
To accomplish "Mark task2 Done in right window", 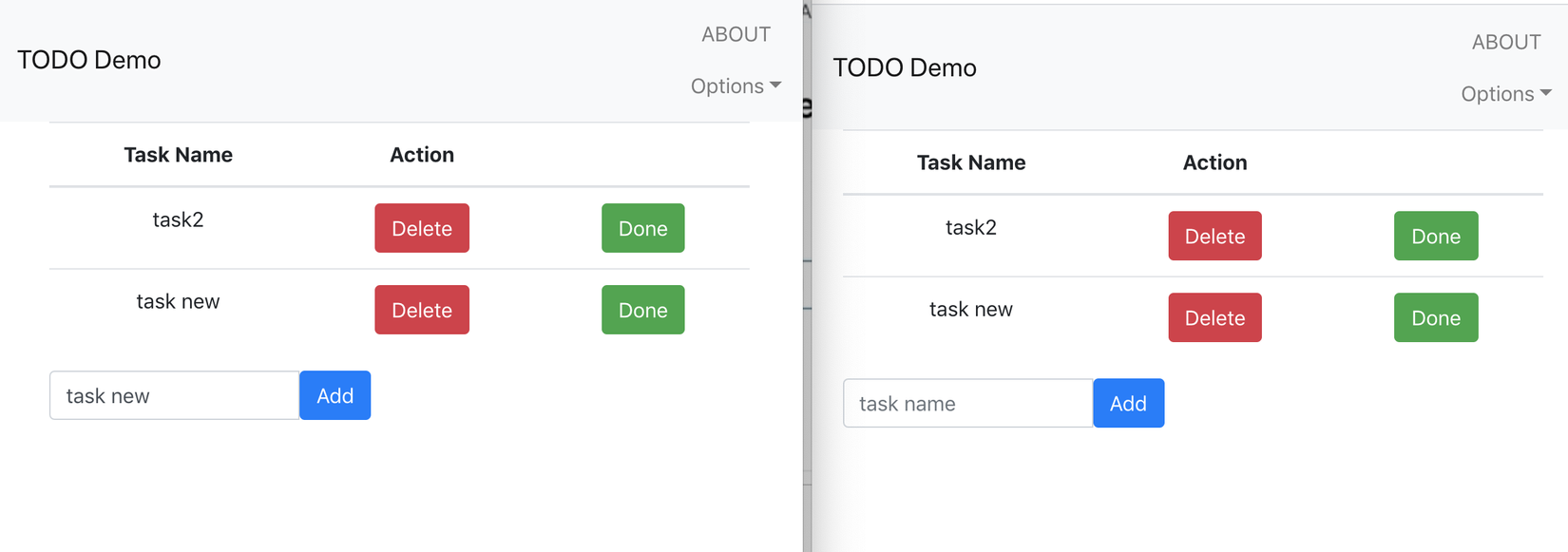I will tap(1436, 236).
